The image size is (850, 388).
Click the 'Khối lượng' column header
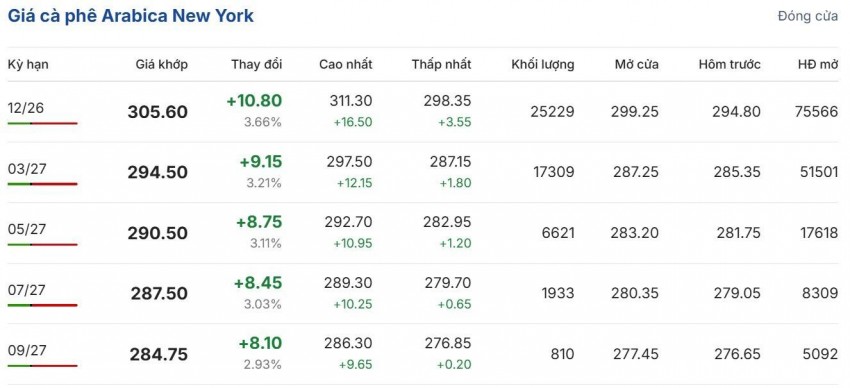point(543,64)
